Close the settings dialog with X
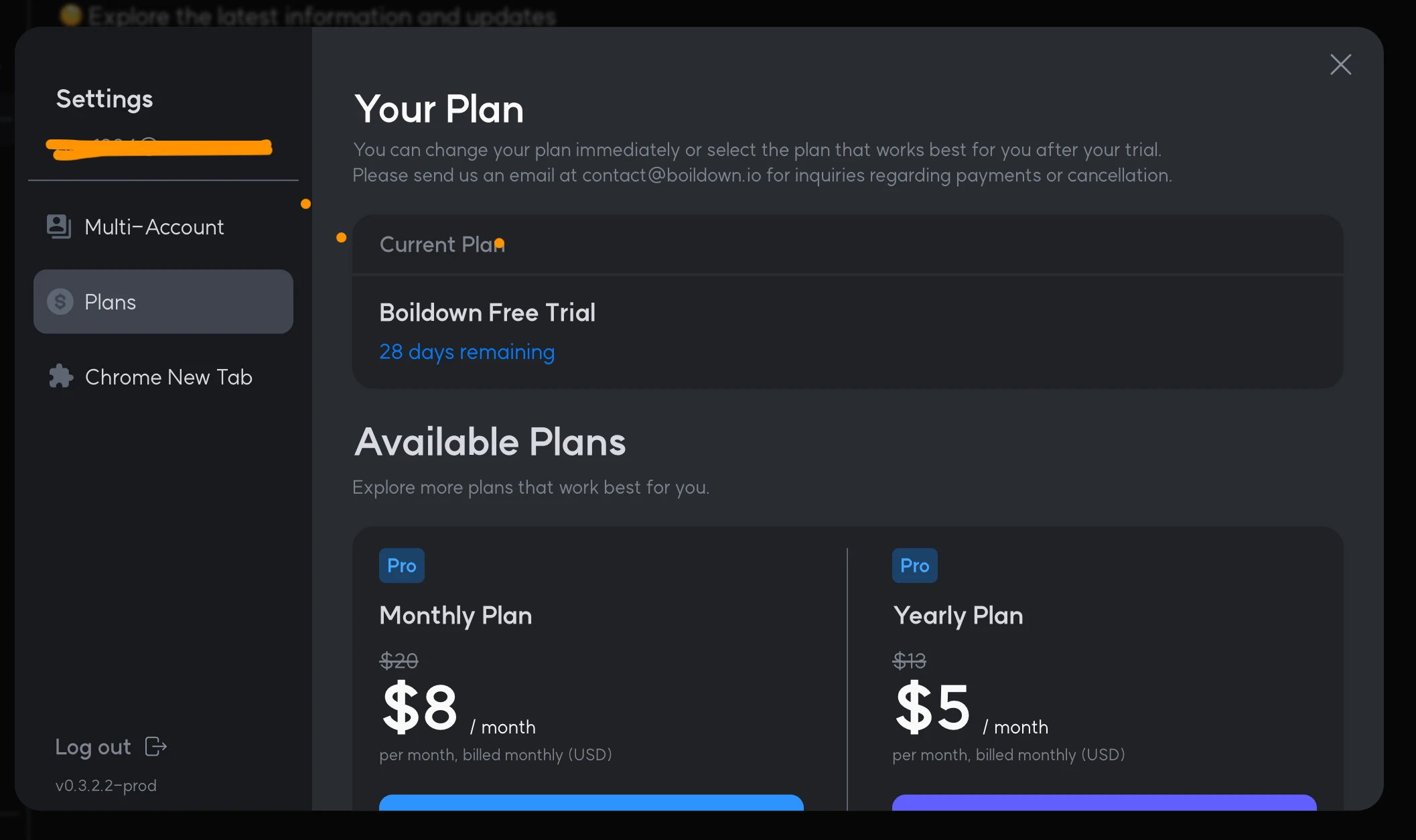This screenshot has height=840, width=1416. (1340, 64)
